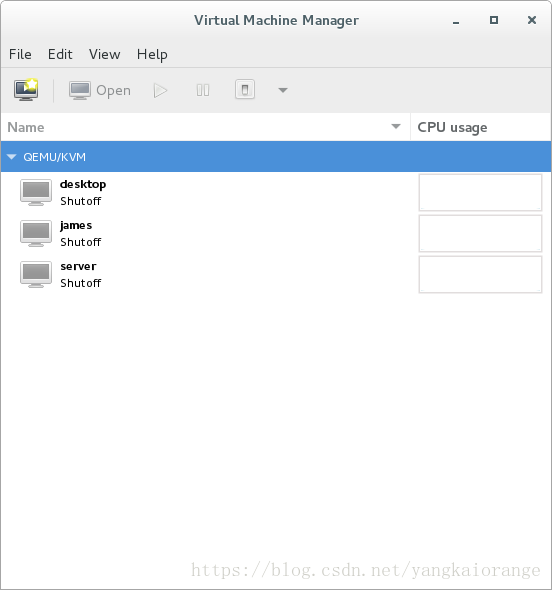Click the CPU usage column header
Image resolution: width=552 pixels, height=590 pixels.
tap(481, 127)
